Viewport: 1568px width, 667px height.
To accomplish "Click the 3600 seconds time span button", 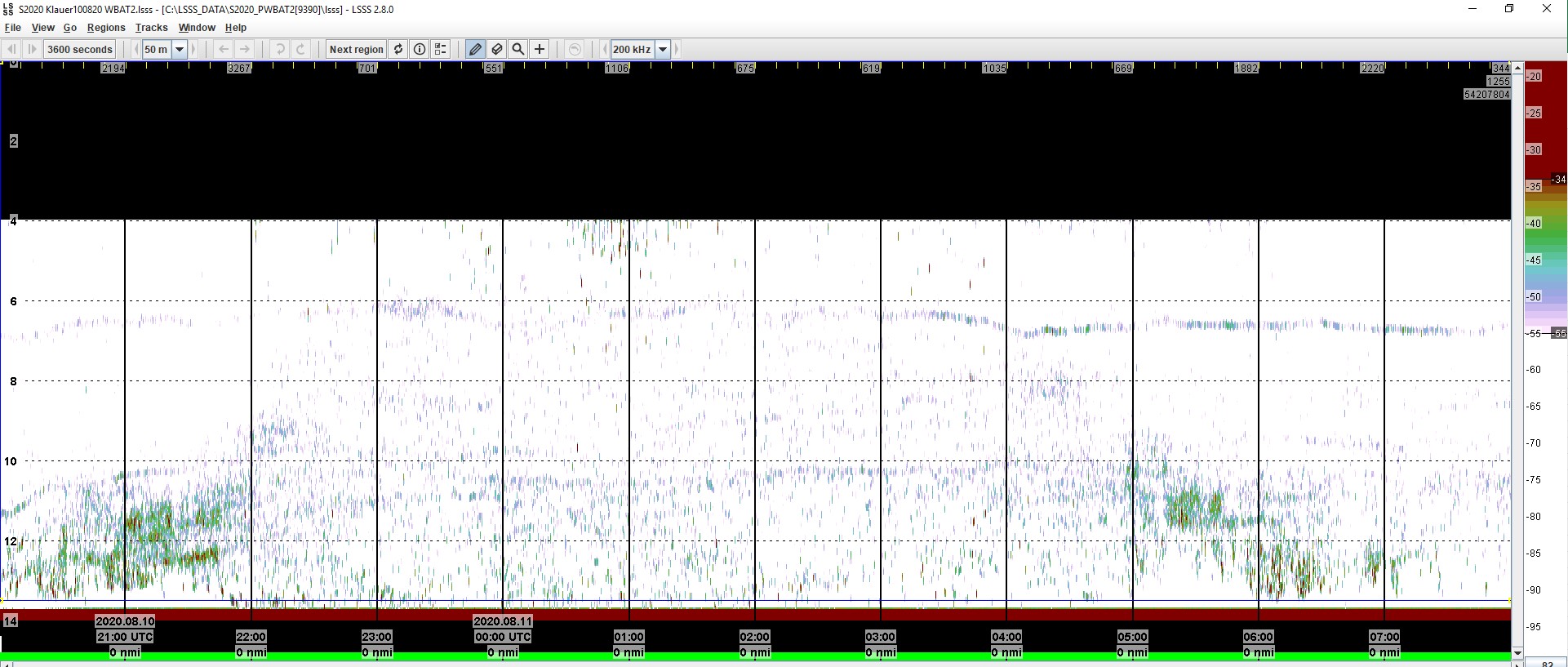I will tap(79, 49).
